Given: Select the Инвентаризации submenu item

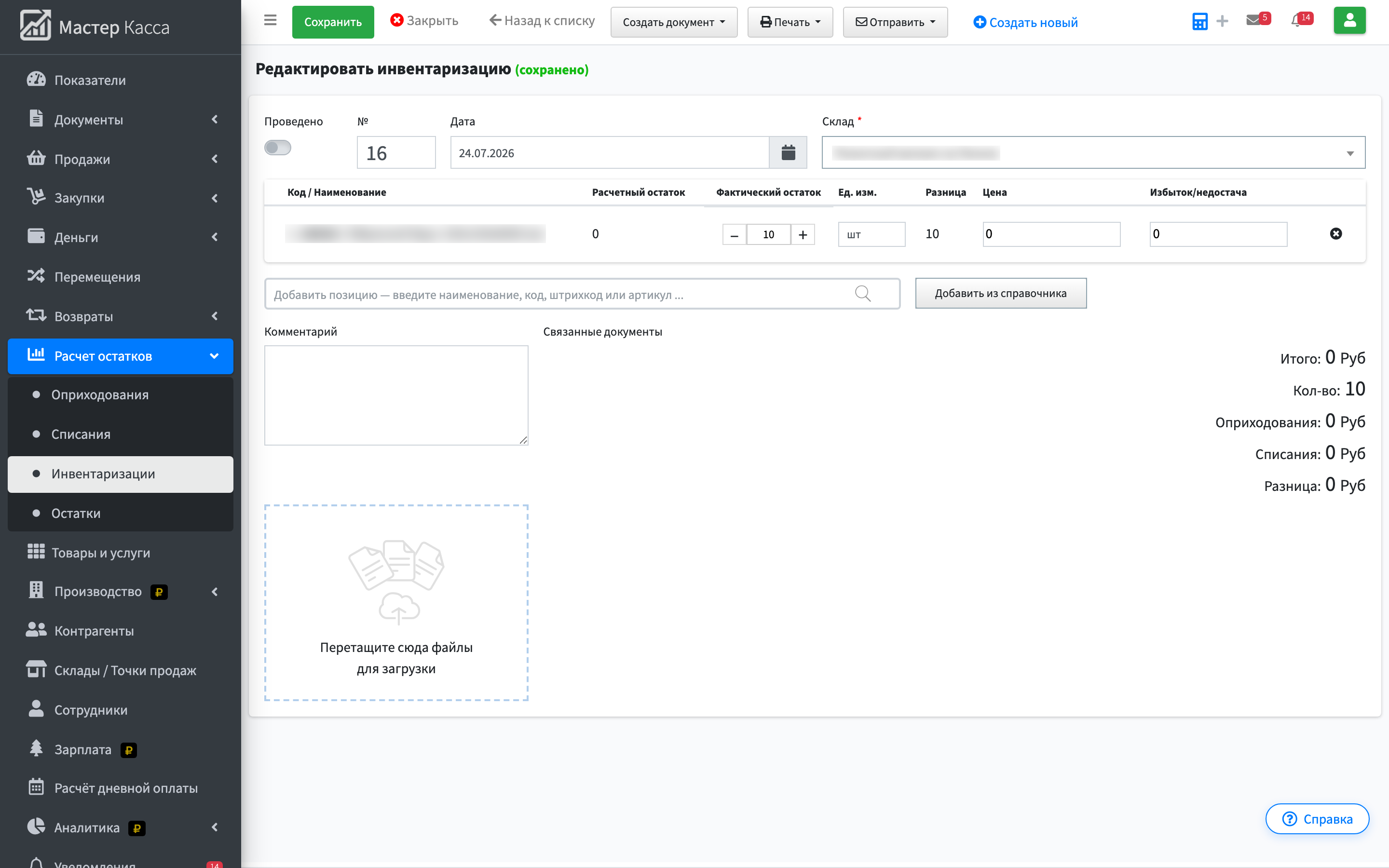Looking at the screenshot, I should click(x=121, y=474).
